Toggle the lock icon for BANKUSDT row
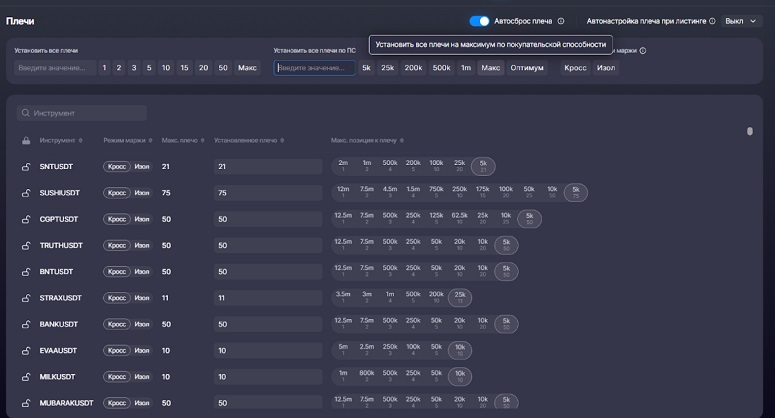Viewport: 775px width, 418px height. [25, 324]
